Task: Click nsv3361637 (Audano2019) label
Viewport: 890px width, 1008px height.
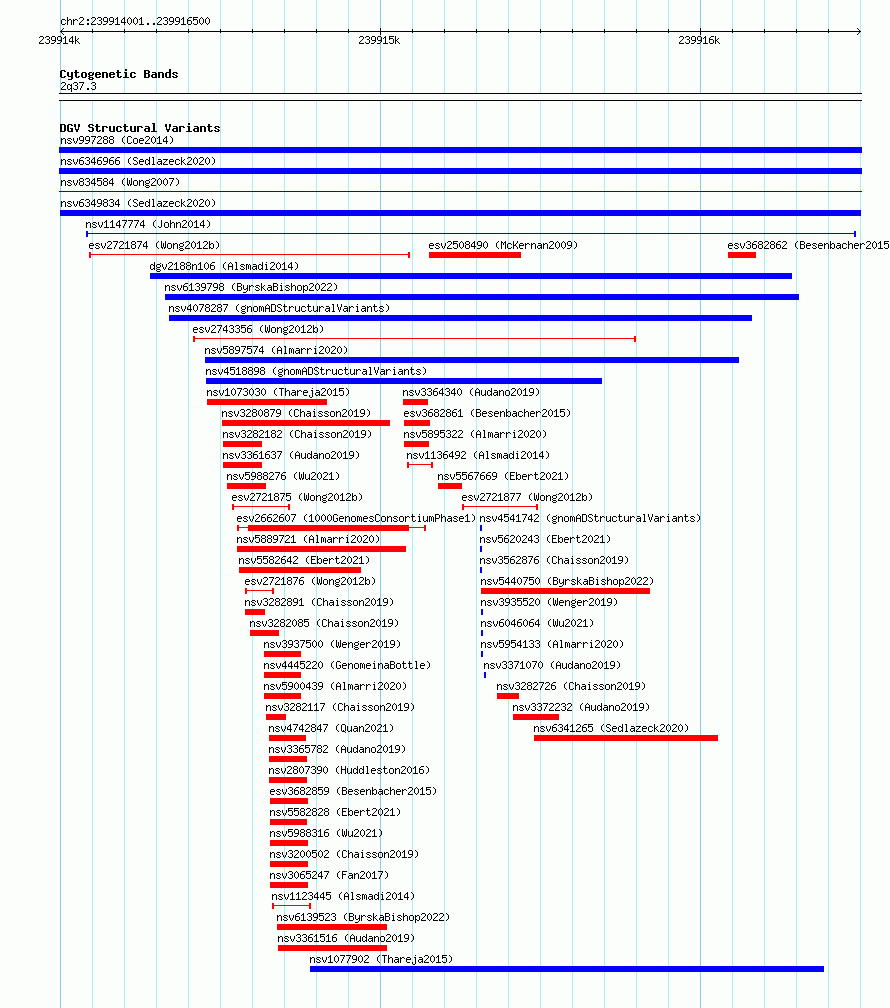Action: coord(291,455)
